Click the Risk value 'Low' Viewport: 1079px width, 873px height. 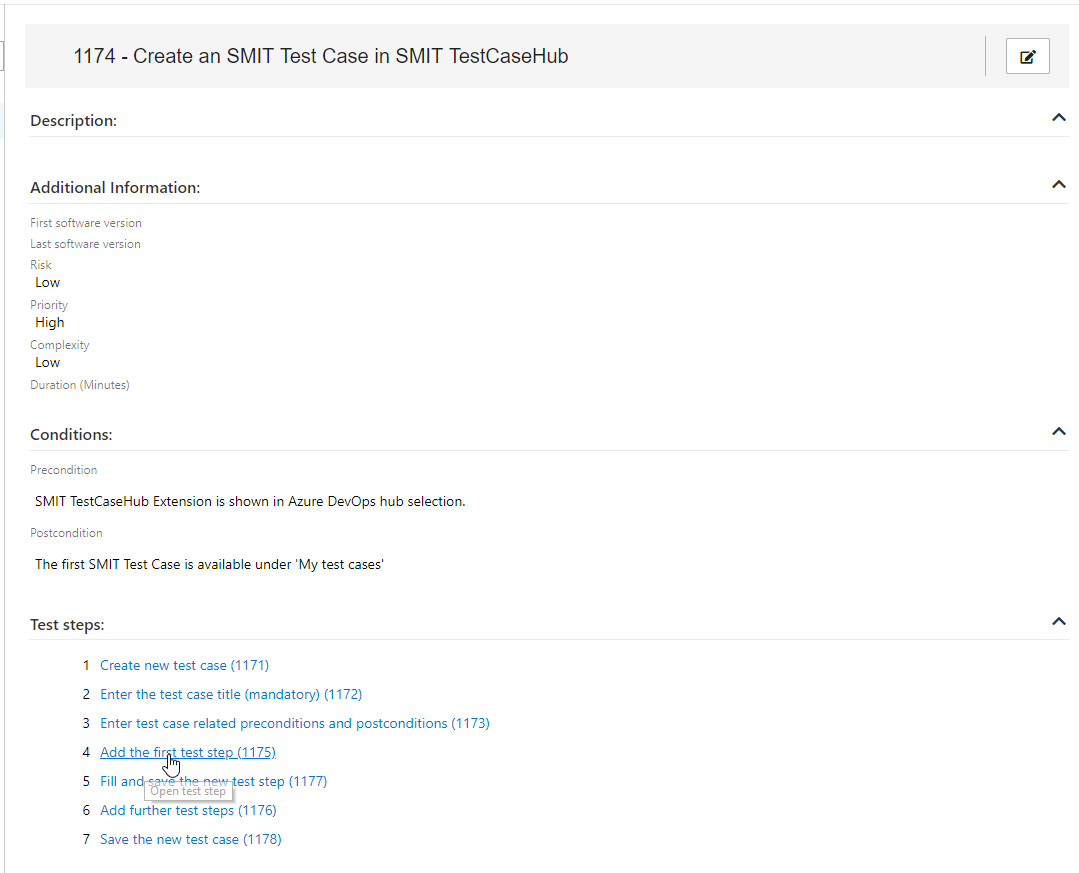click(47, 282)
